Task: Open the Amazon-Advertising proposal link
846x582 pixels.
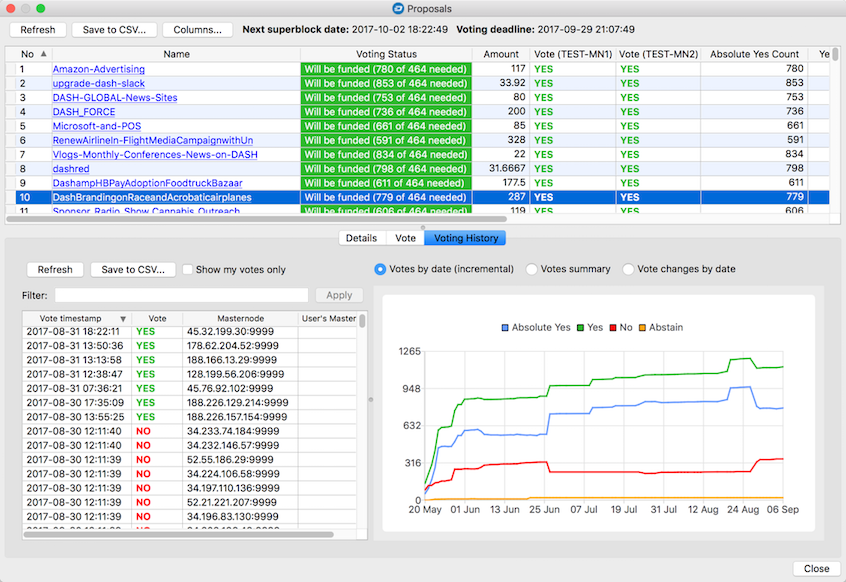Action: tap(99, 69)
